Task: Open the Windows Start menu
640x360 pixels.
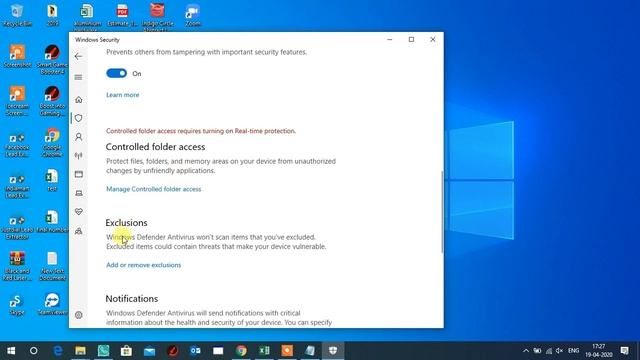Action: [11, 351]
